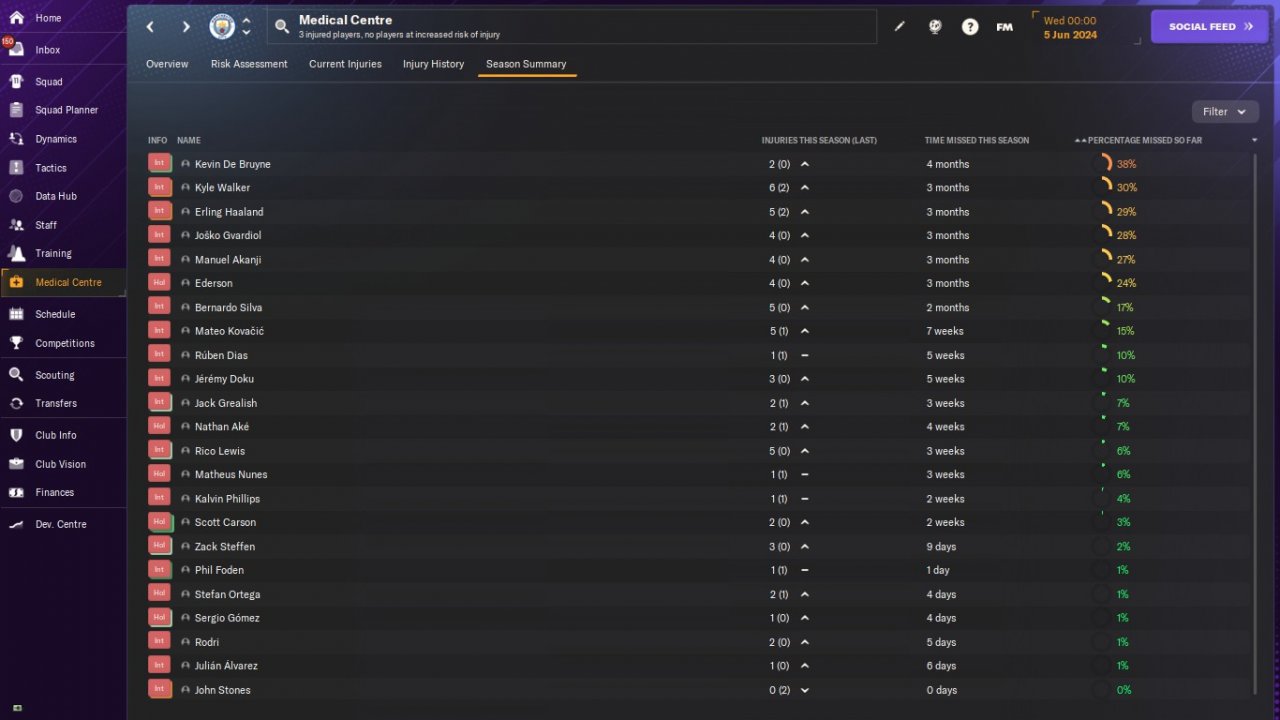
Task: Click the Manchester City club badge
Action: point(222,27)
